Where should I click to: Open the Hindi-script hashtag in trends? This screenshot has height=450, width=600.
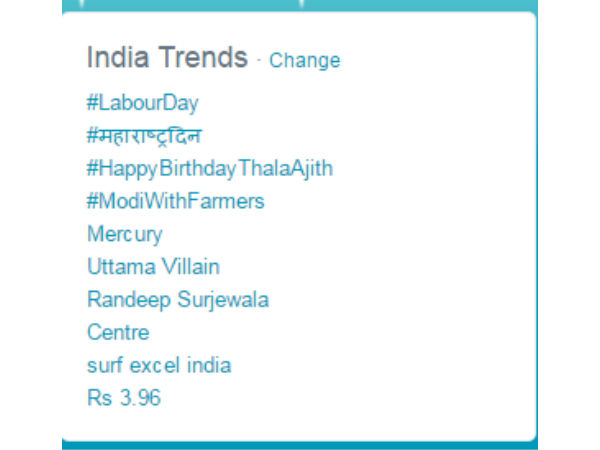click(150, 135)
